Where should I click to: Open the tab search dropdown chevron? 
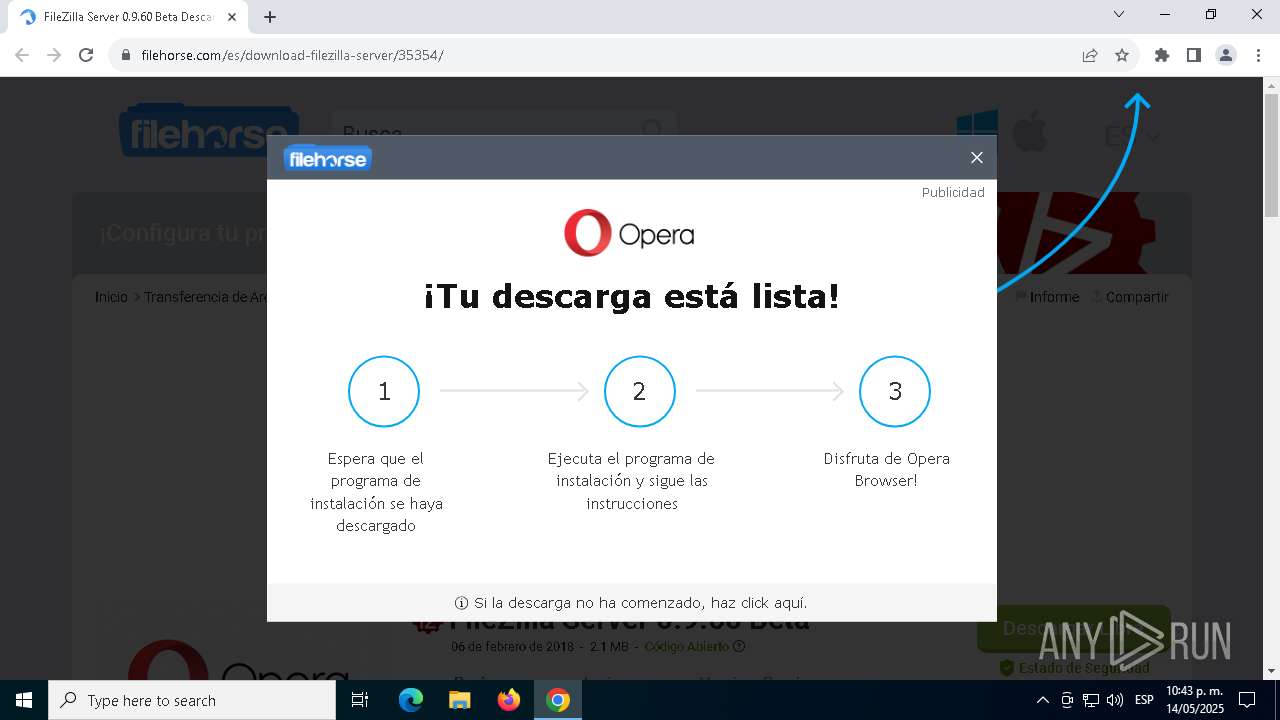point(1119,14)
